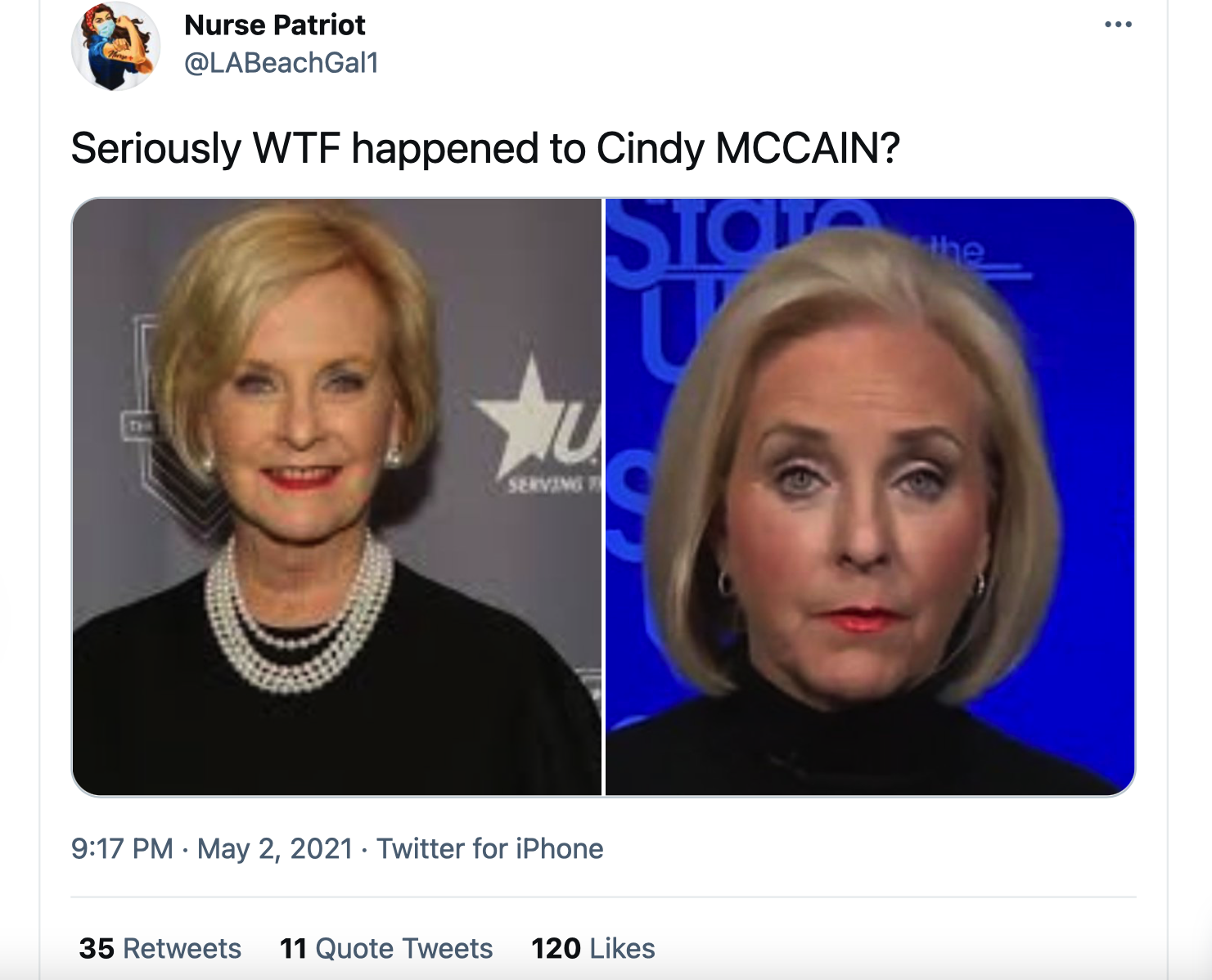Viewport: 1212px width, 980px height.
Task: Click the @LABeachGal1 handle
Action: (x=282, y=63)
